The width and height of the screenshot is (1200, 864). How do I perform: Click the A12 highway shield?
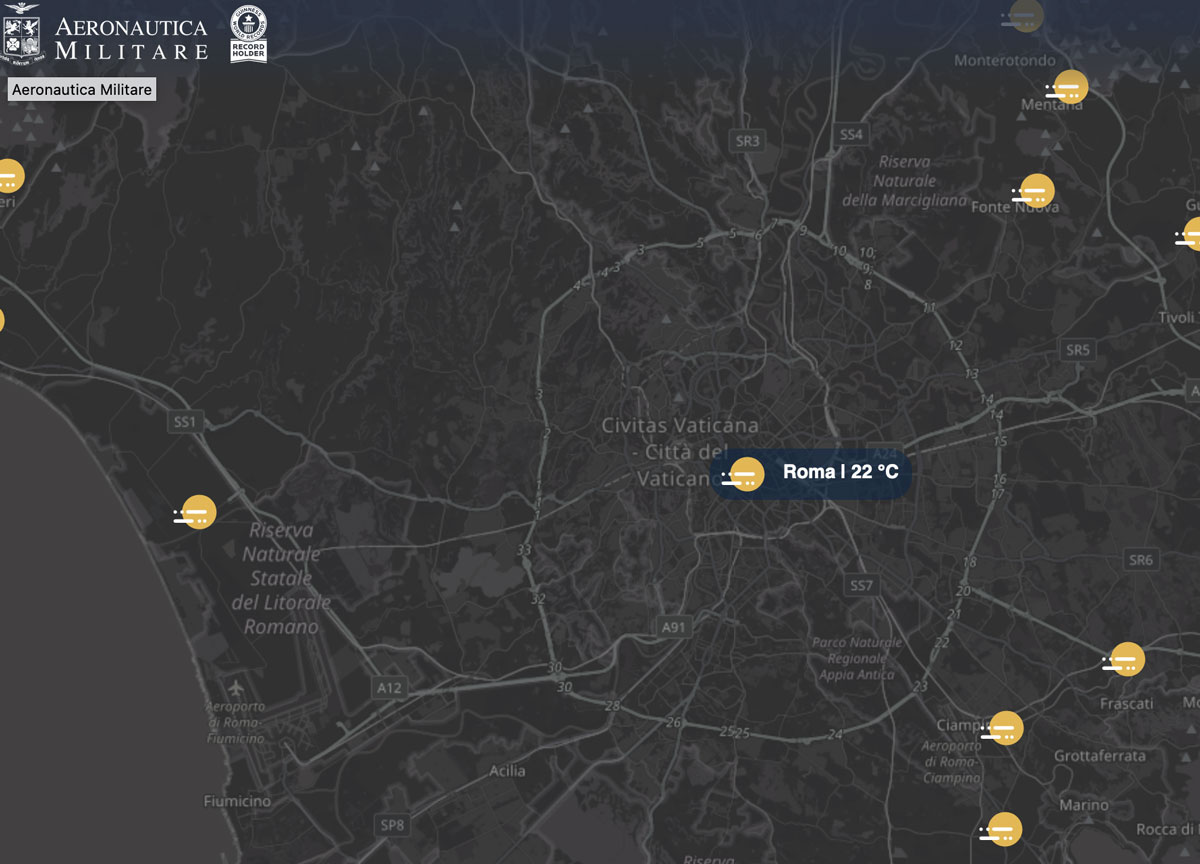click(389, 687)
